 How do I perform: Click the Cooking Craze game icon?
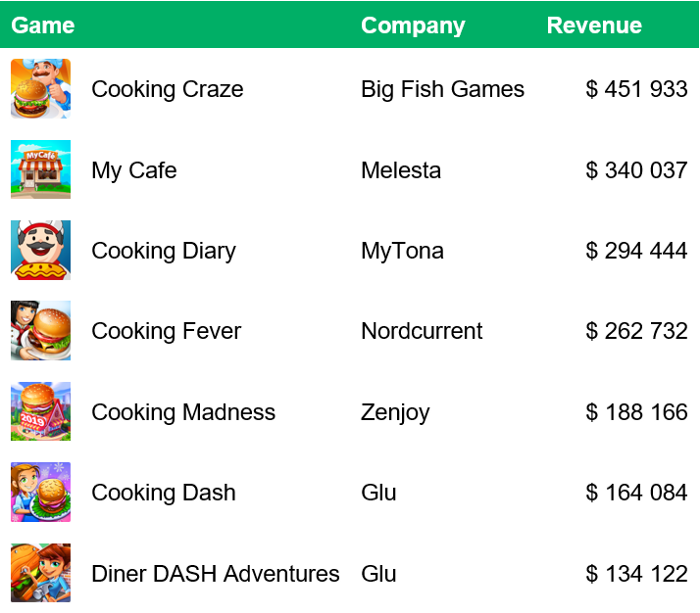click(x=41, y=88)
